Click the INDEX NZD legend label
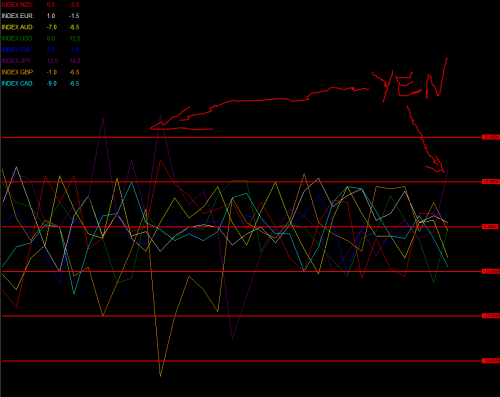 tap(17, 5)
